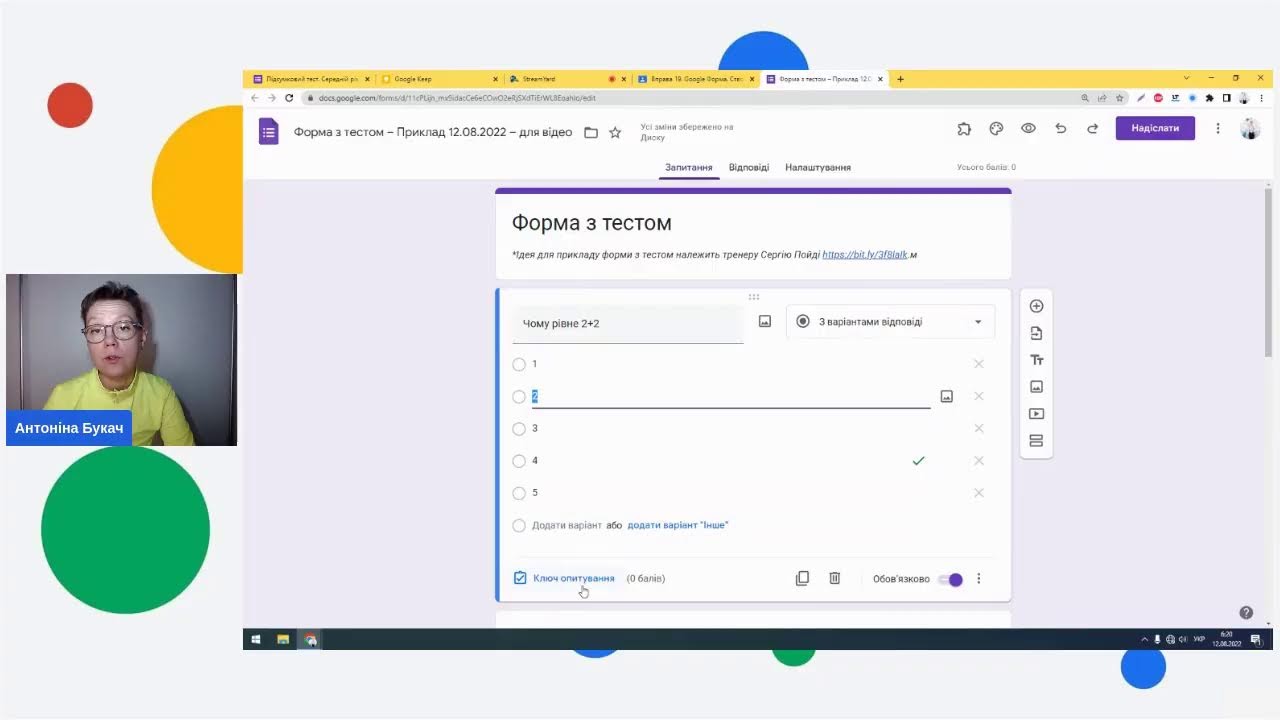
Task: Click option 3 answer text
Action: (535, 428)
